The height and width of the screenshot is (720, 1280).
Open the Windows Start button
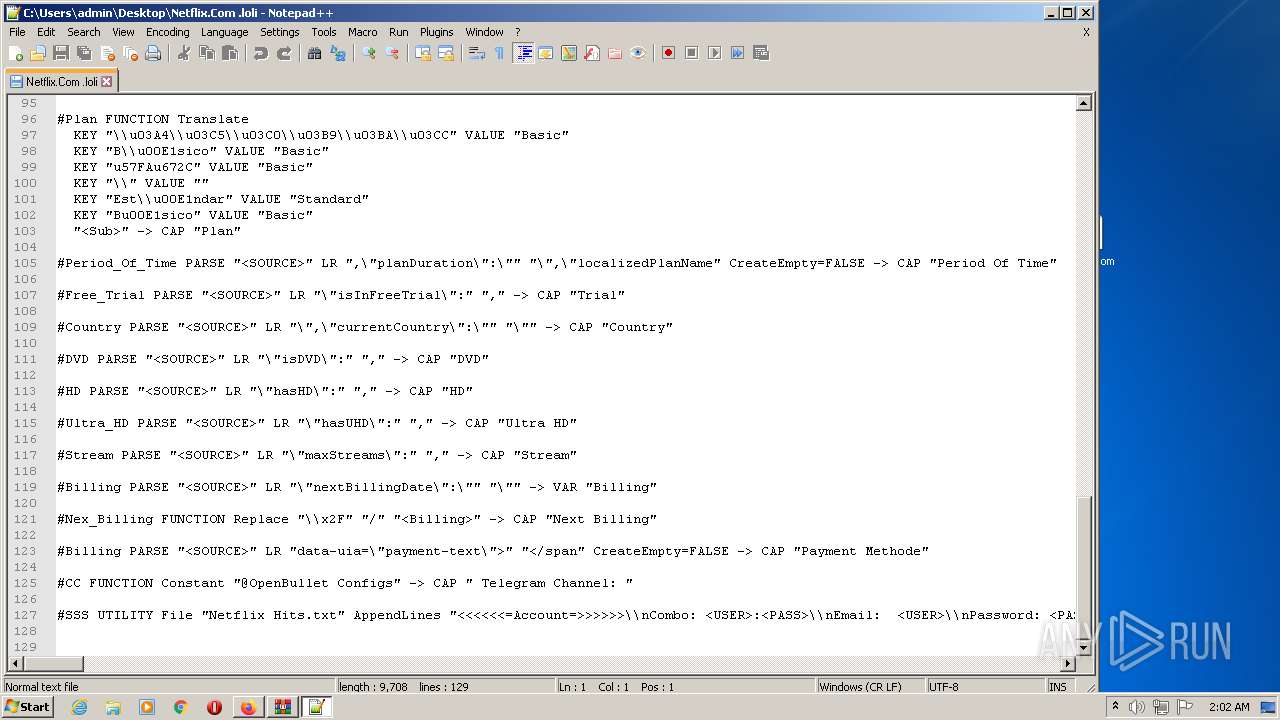click(27, 707)
